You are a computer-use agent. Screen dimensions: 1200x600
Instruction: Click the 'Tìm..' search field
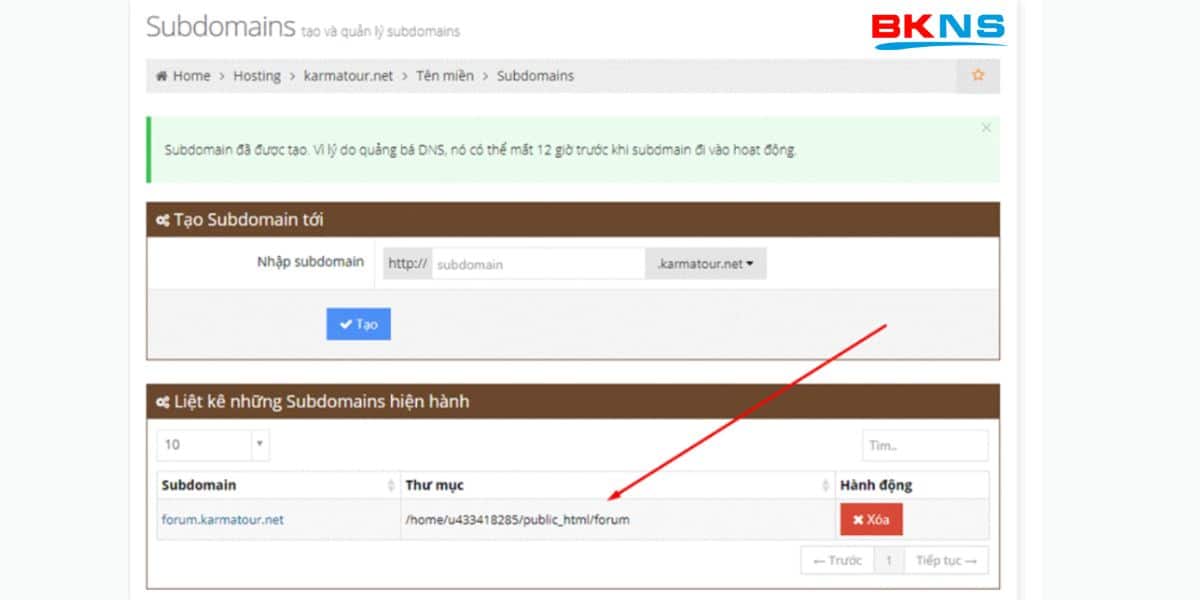click(924, 445)
